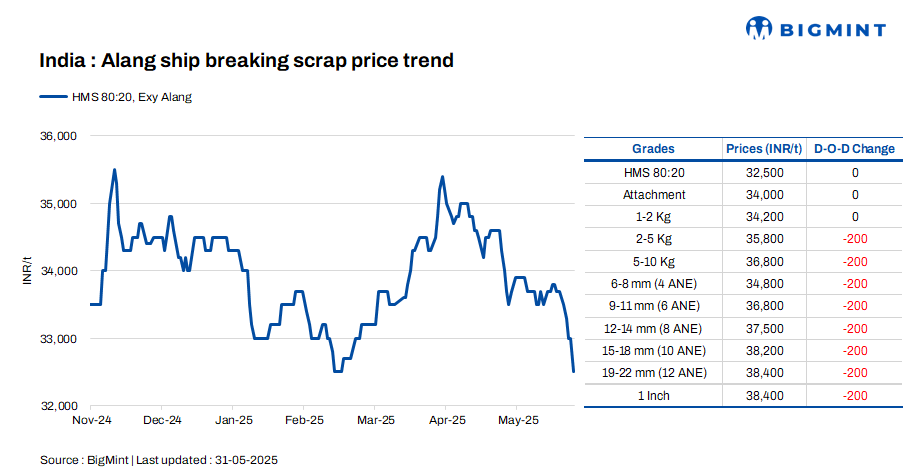Select the Prices (INR/t) column header
The height and width of the screenshot is (471, 904).
[764, 149]
